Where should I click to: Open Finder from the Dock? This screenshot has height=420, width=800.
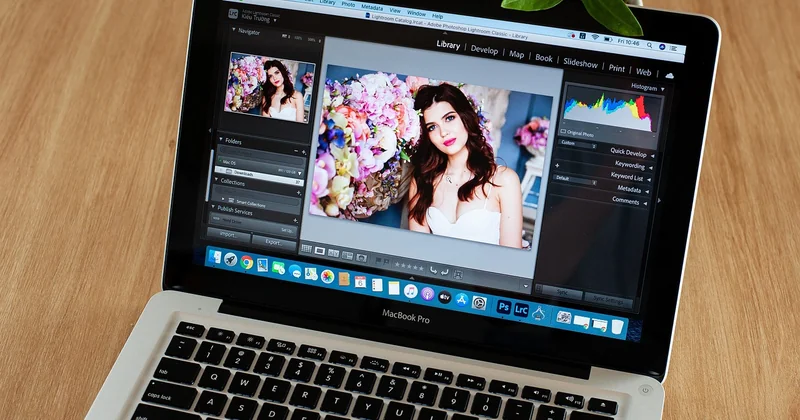[215, 257]
